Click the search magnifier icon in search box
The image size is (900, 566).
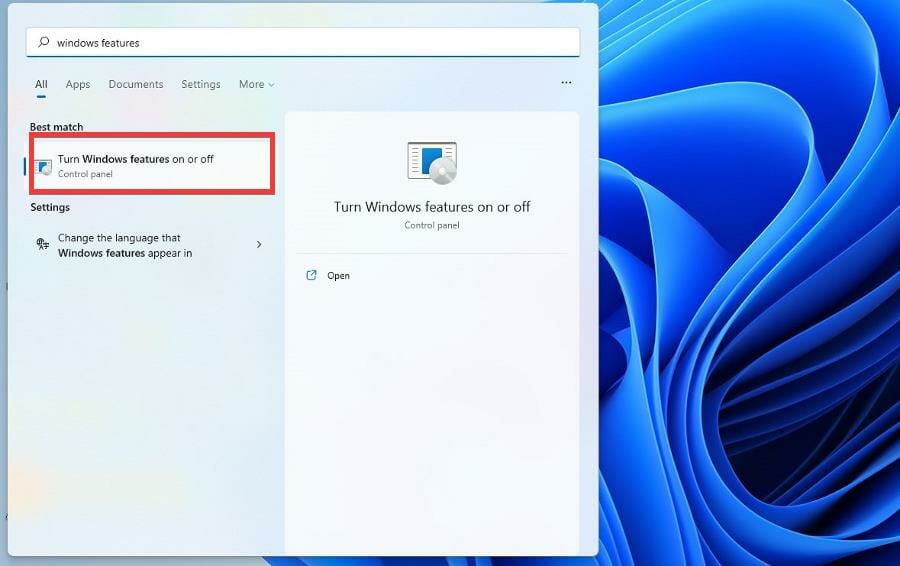pyautogui.click(x=44, y=42)
